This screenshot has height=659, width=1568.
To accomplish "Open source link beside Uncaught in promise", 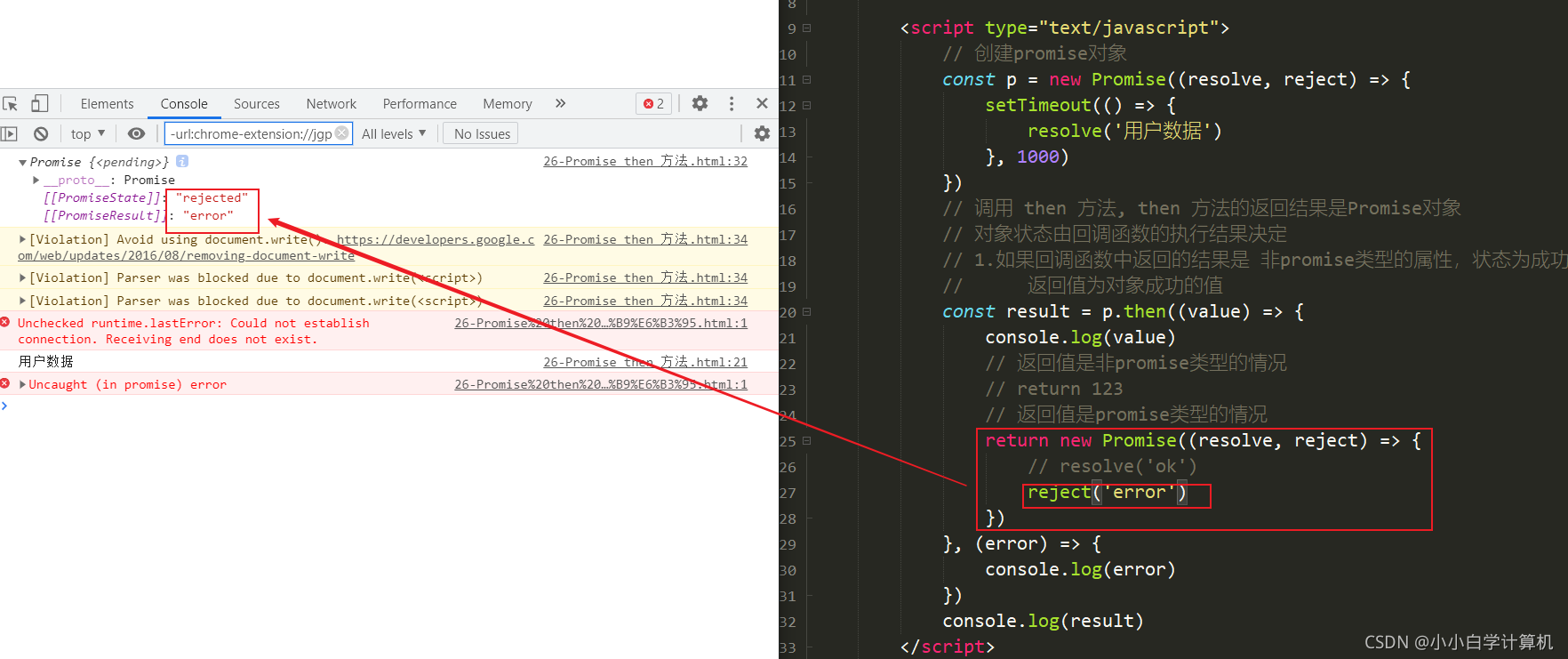I will [601, 384].
